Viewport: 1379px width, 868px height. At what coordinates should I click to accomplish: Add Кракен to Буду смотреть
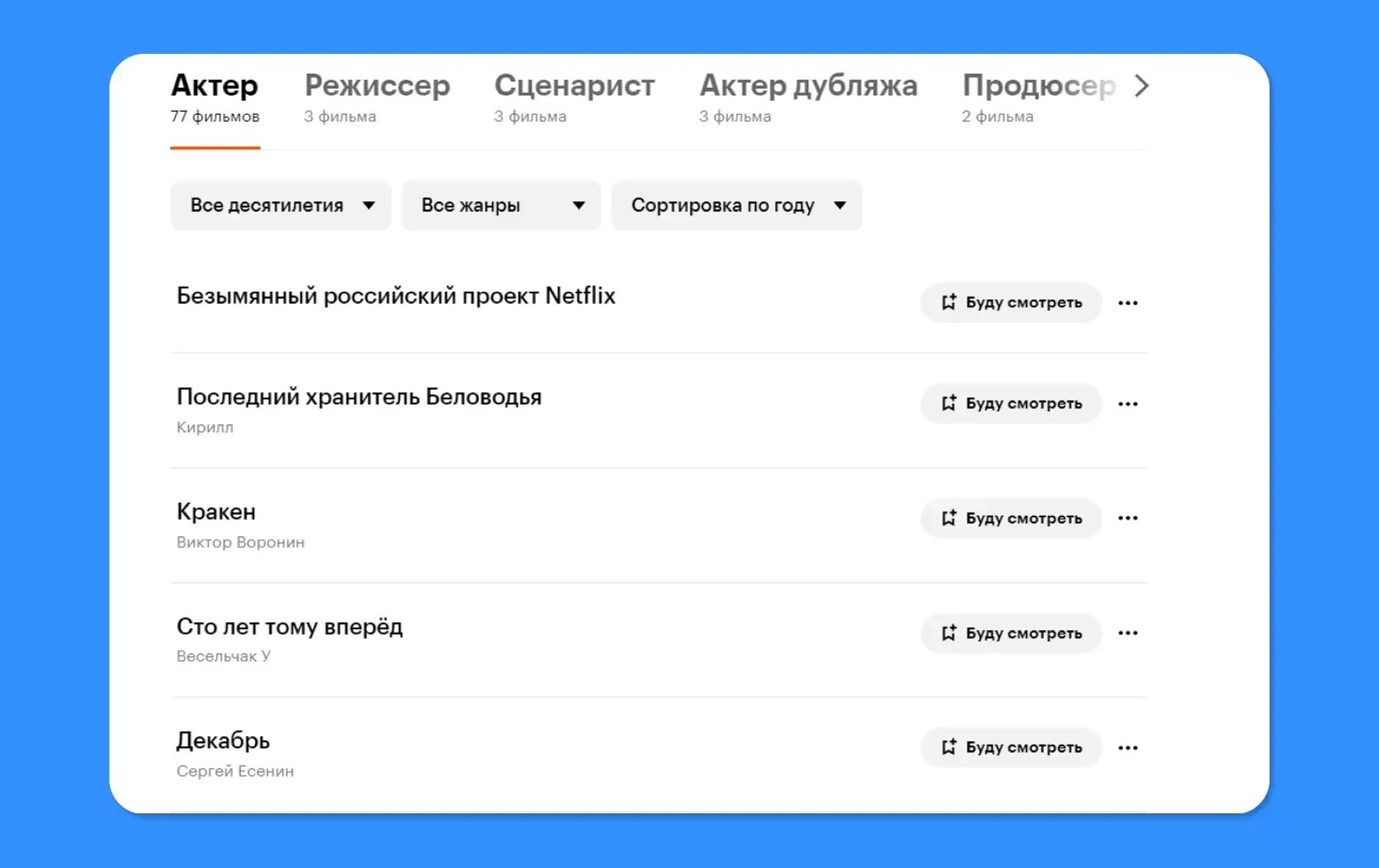click(1011, 518)
